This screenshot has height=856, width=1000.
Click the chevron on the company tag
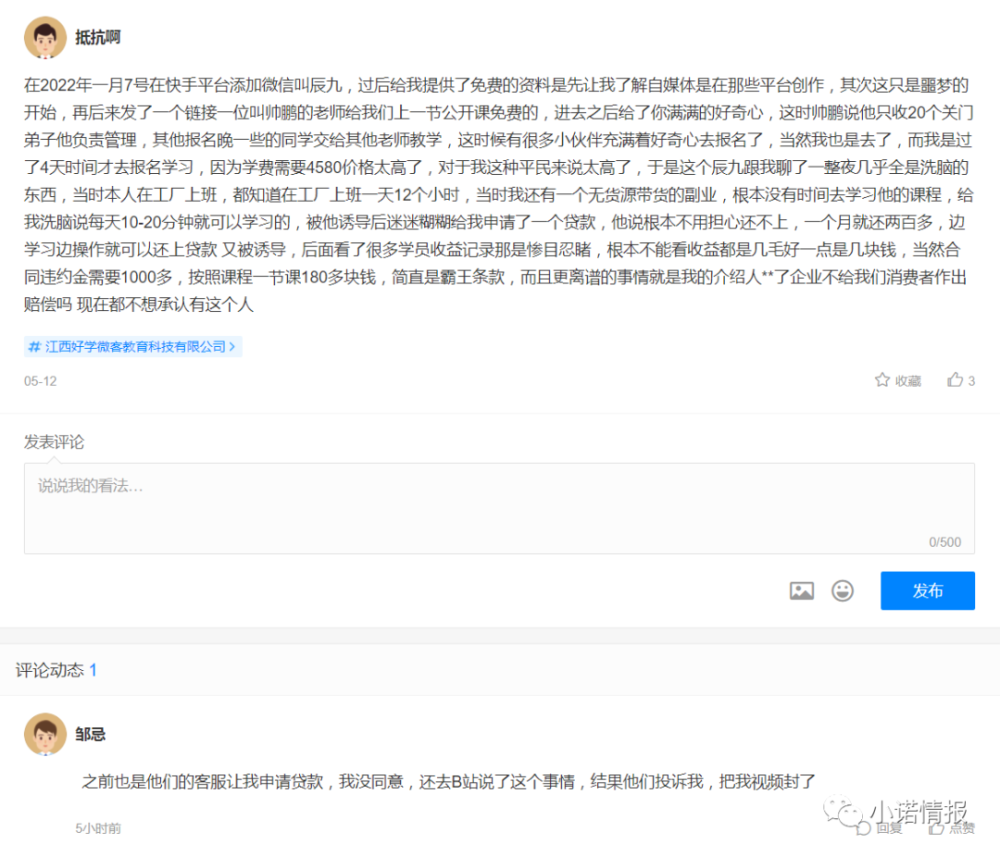point(232,346)
